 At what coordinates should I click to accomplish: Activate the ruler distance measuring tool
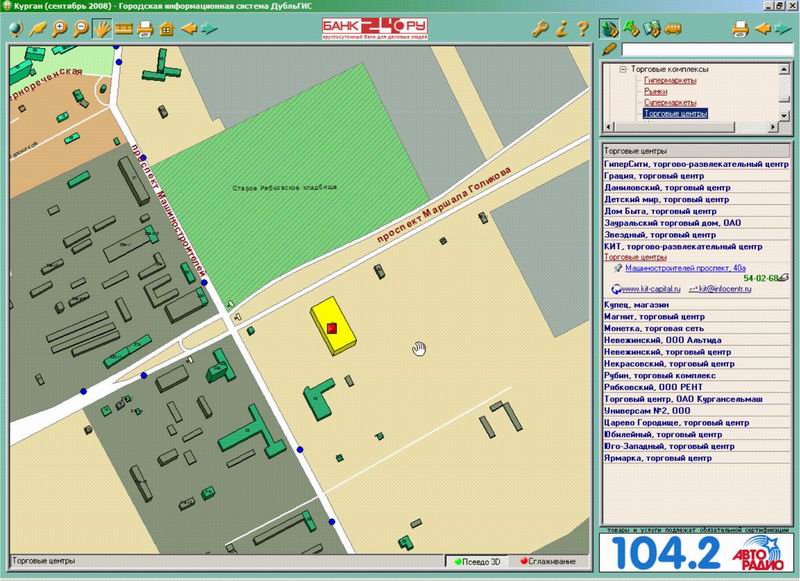(124, 27)
